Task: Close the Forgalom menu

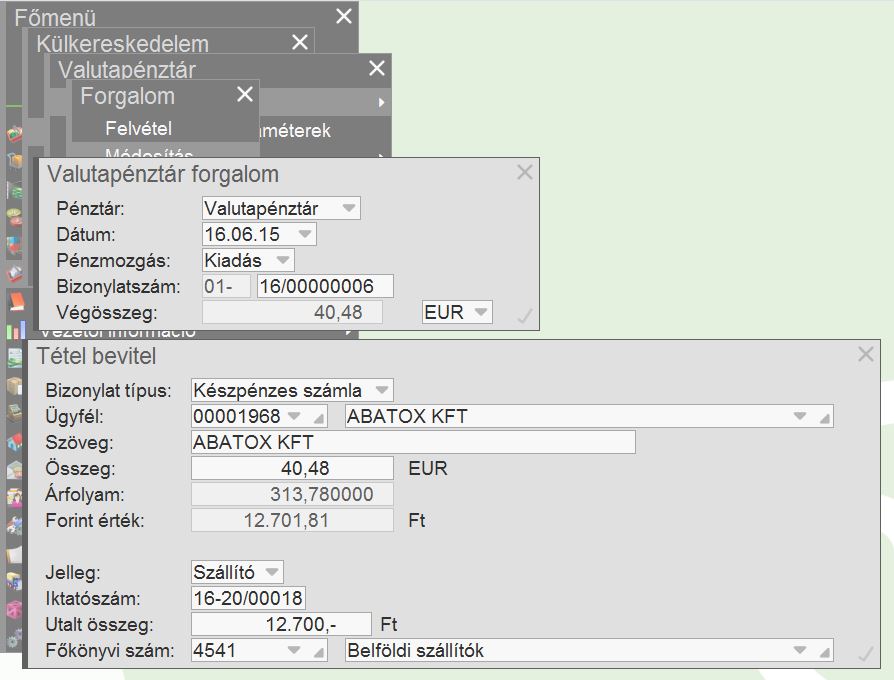Action: tap(245, 94)
